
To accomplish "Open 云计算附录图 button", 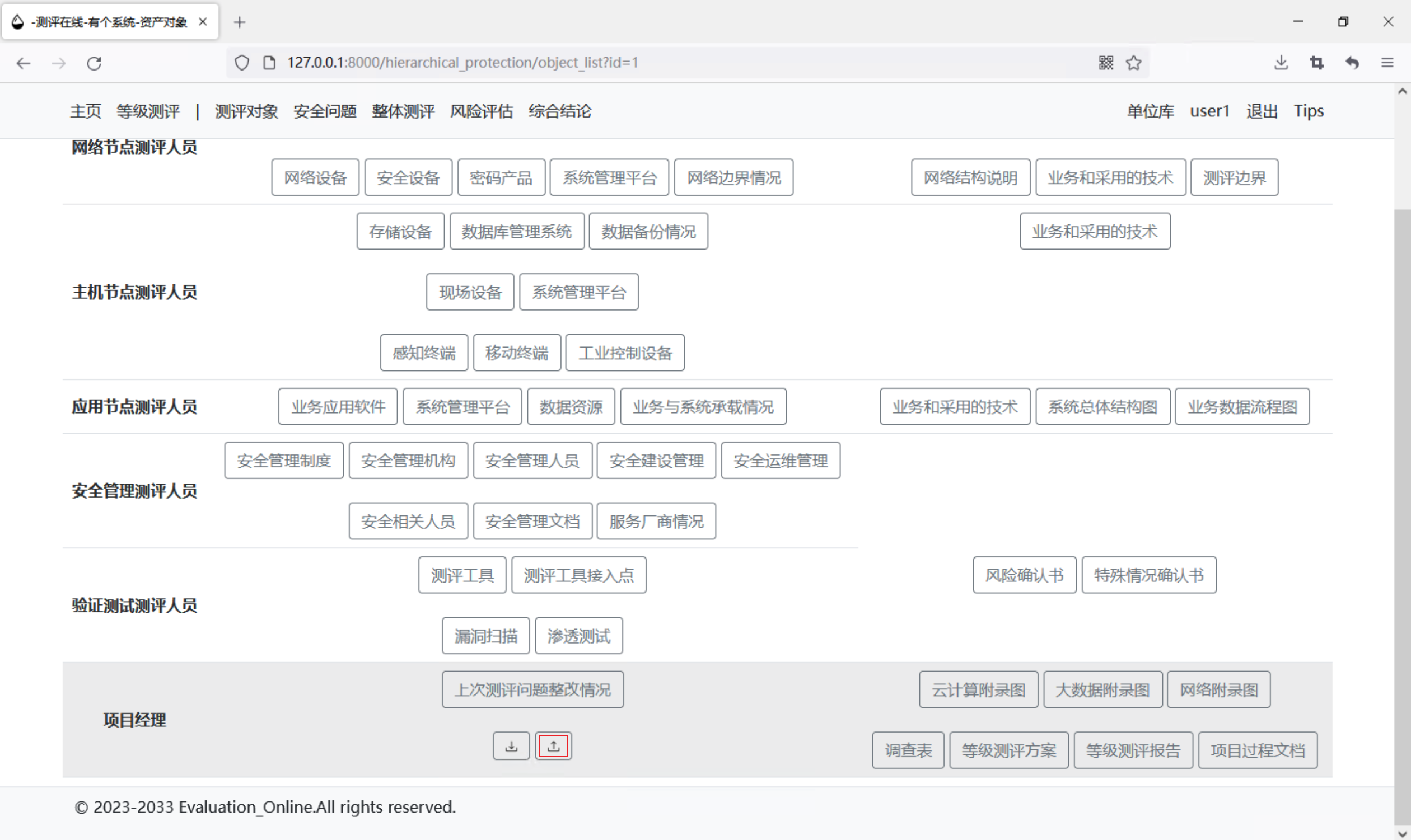I will pyautogui.click(x=978, y=689).
